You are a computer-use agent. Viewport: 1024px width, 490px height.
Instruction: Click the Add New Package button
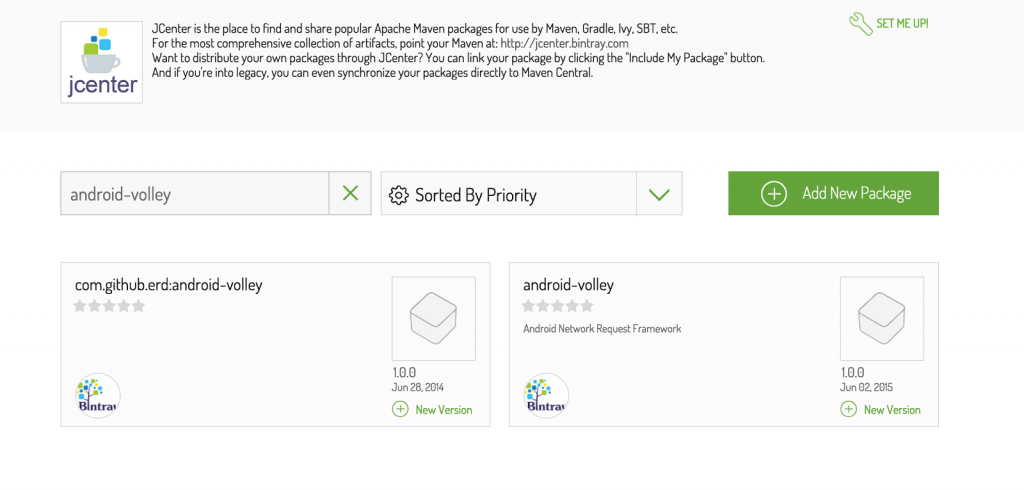point(833,194)
